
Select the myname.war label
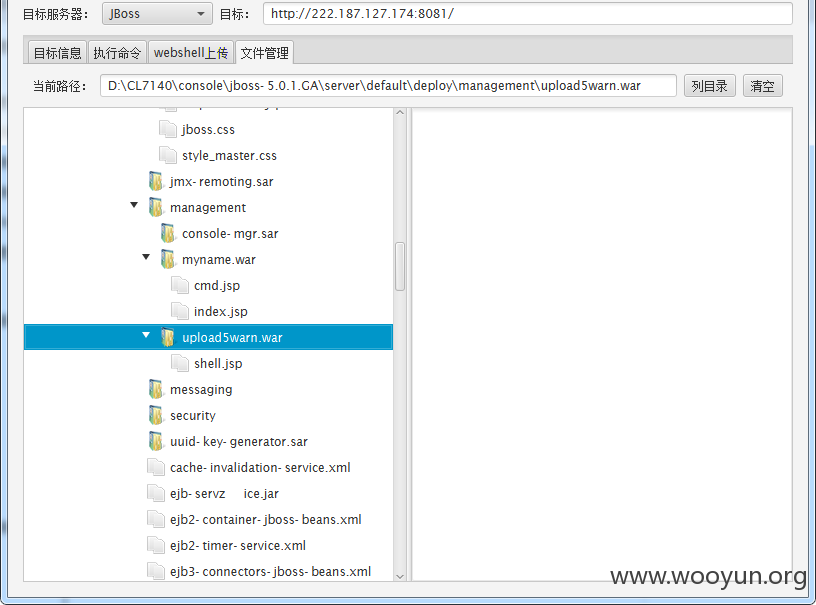coord(219,260)
